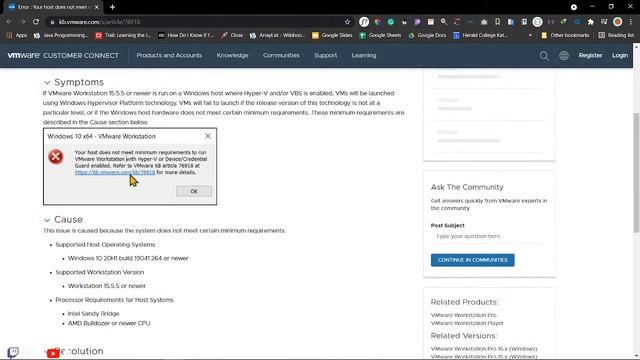
Task: Click the colorful pinwheel extension icon
Action: pyautogui.click(x=378, y=22)
